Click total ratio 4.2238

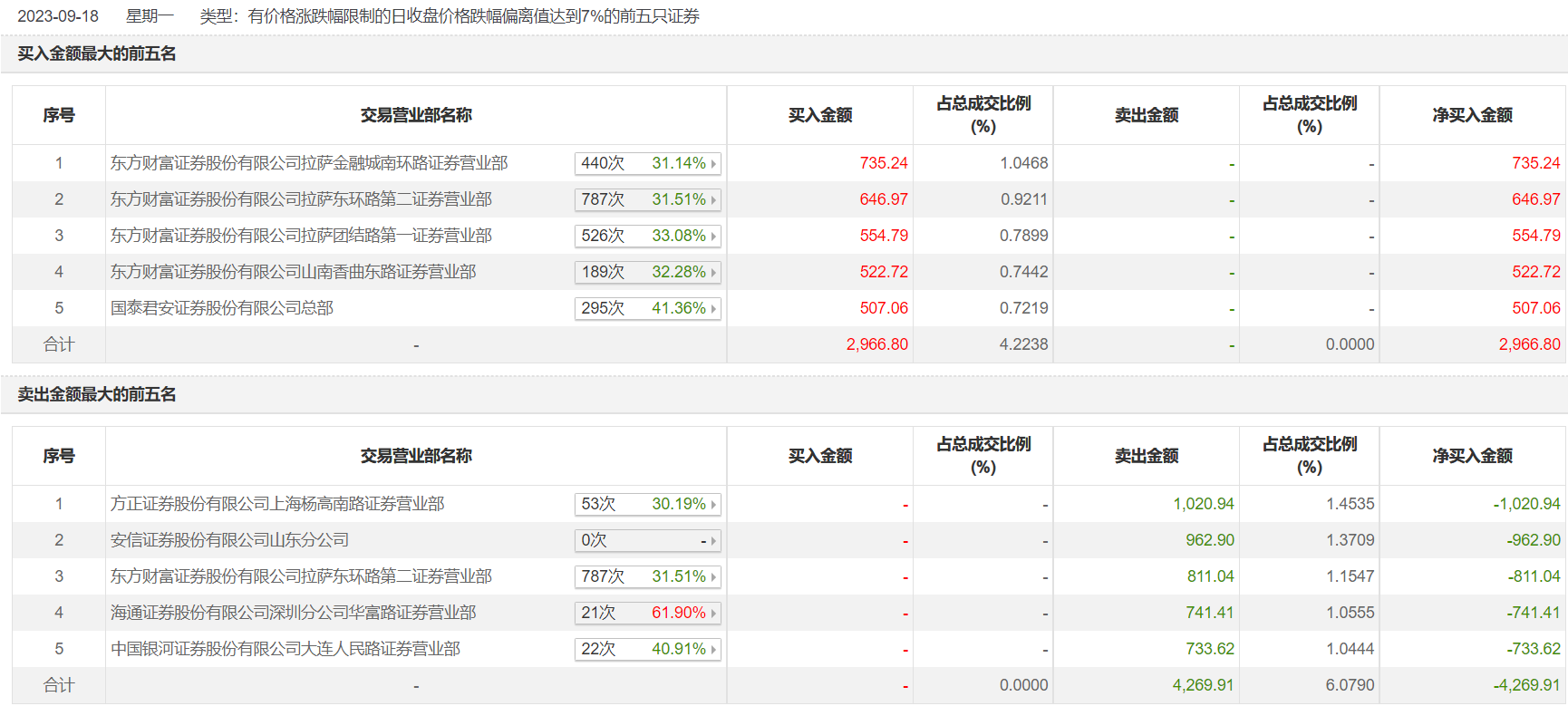(1024, 344)
